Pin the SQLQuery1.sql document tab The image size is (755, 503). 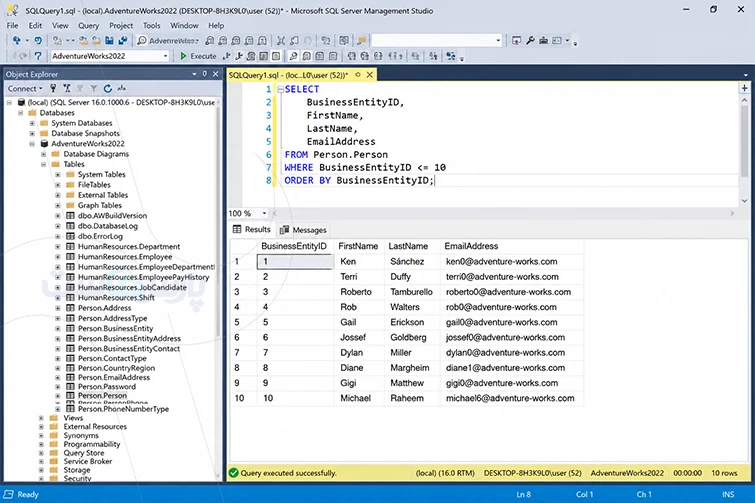(x=358, y=75)
